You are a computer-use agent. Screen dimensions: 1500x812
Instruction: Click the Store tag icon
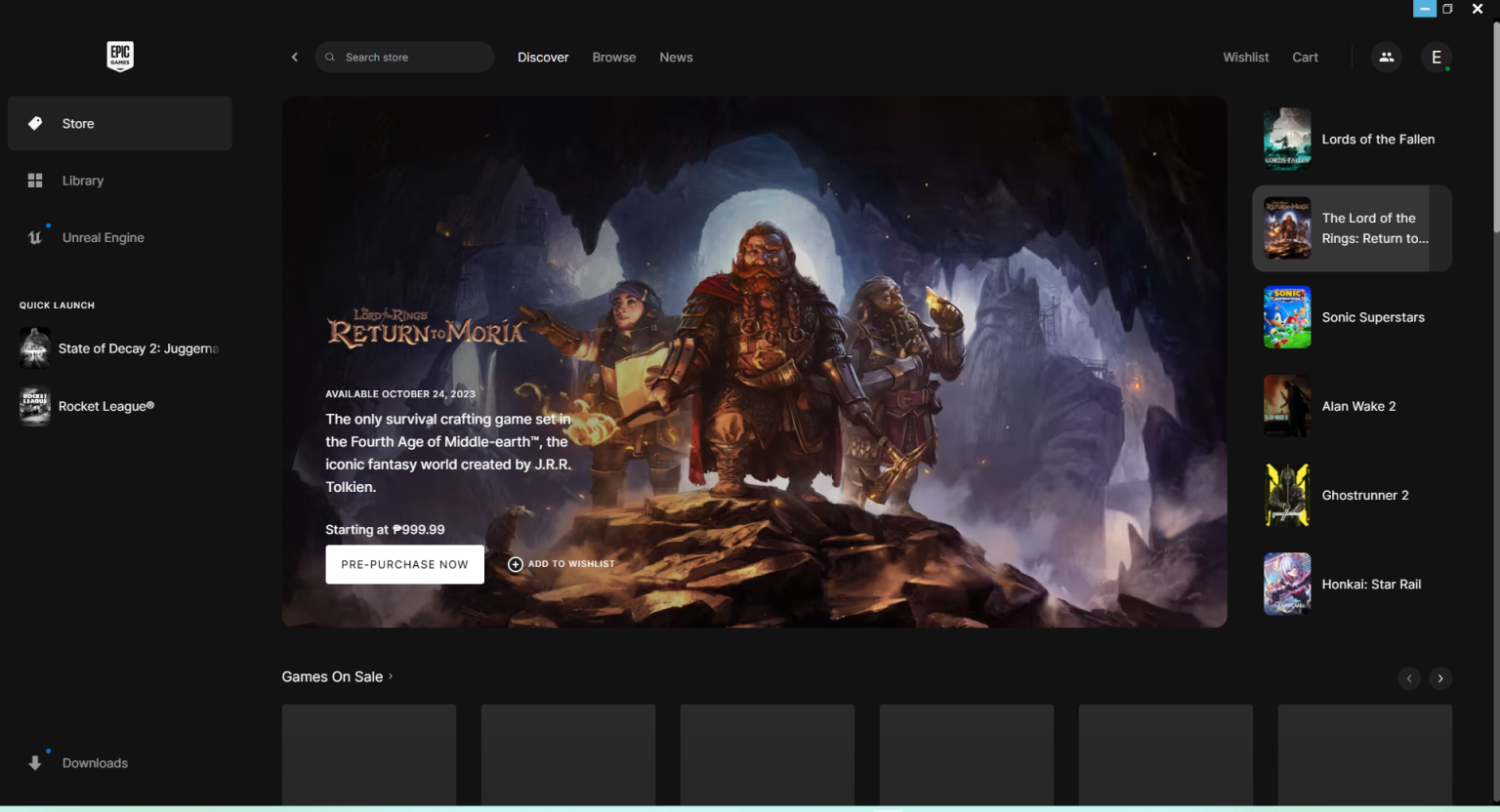tap(35, 123)
